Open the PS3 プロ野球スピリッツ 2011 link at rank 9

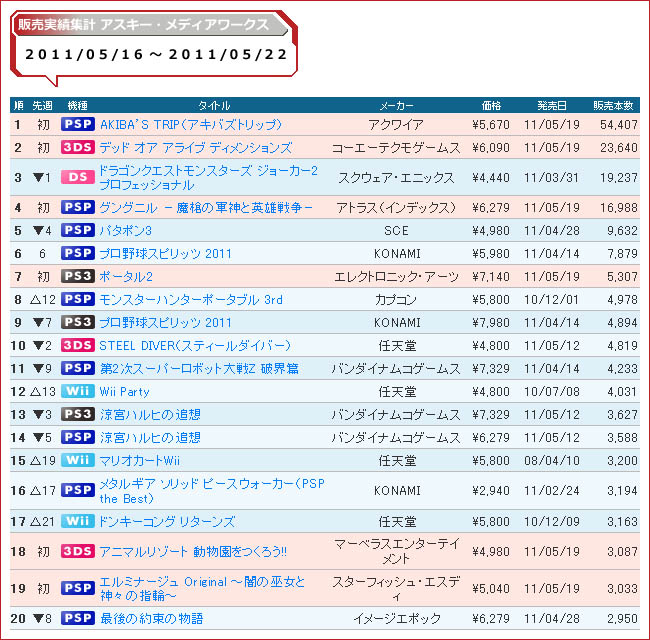pos(165,322)
